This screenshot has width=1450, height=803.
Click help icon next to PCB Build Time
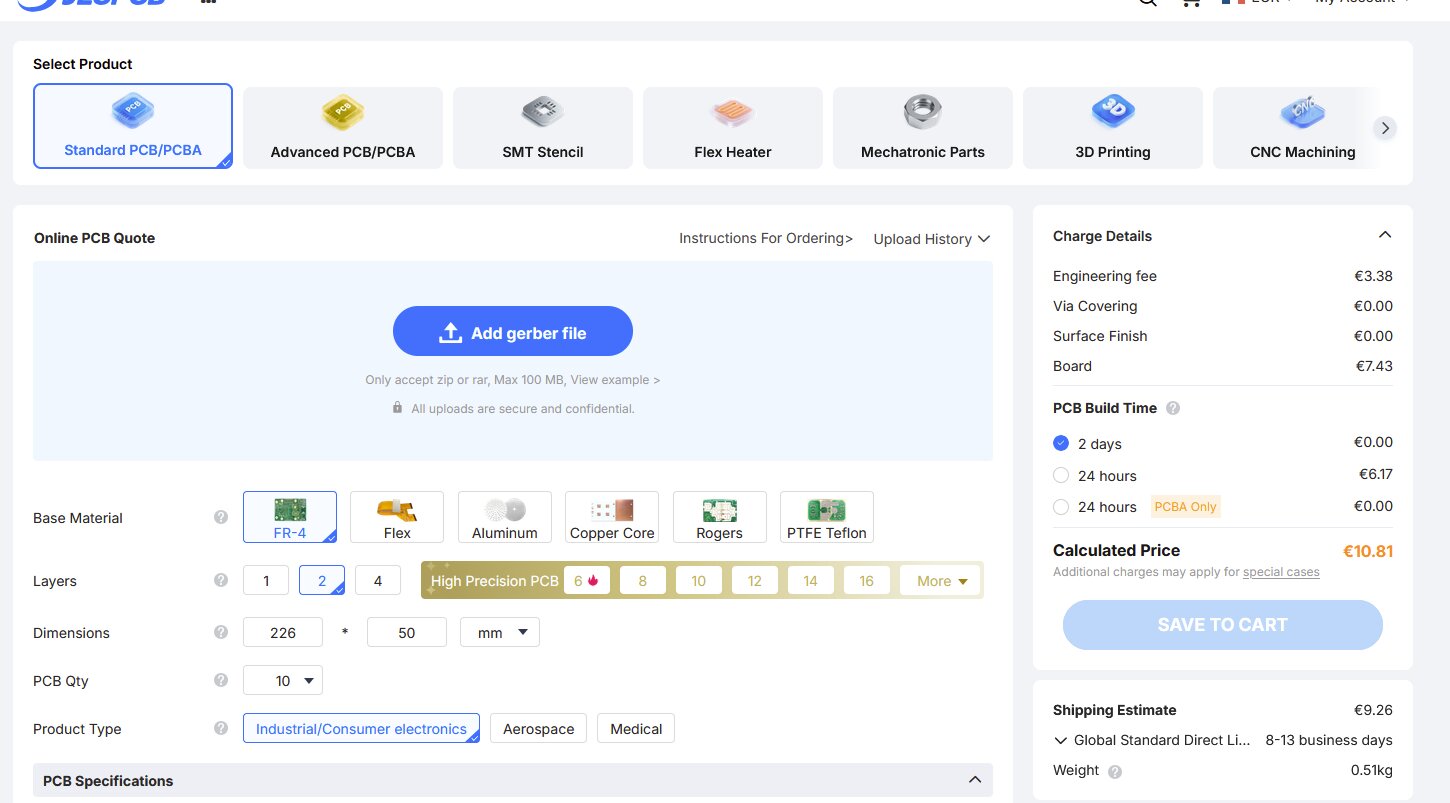1173,408
